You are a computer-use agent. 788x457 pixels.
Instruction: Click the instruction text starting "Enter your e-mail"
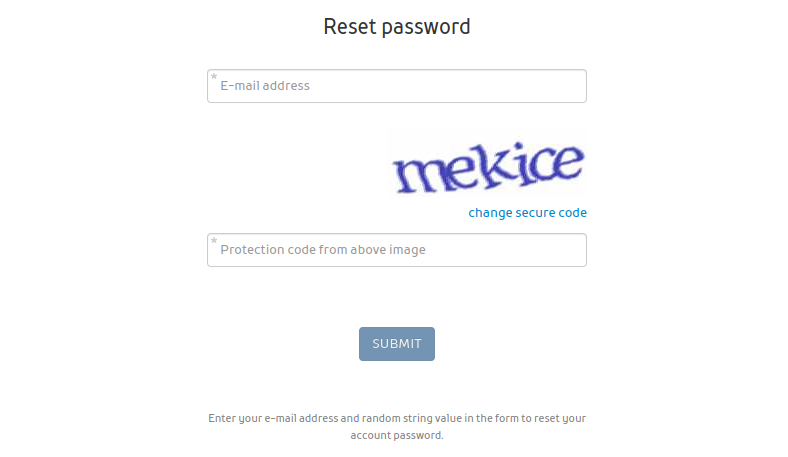click(396, 418)
